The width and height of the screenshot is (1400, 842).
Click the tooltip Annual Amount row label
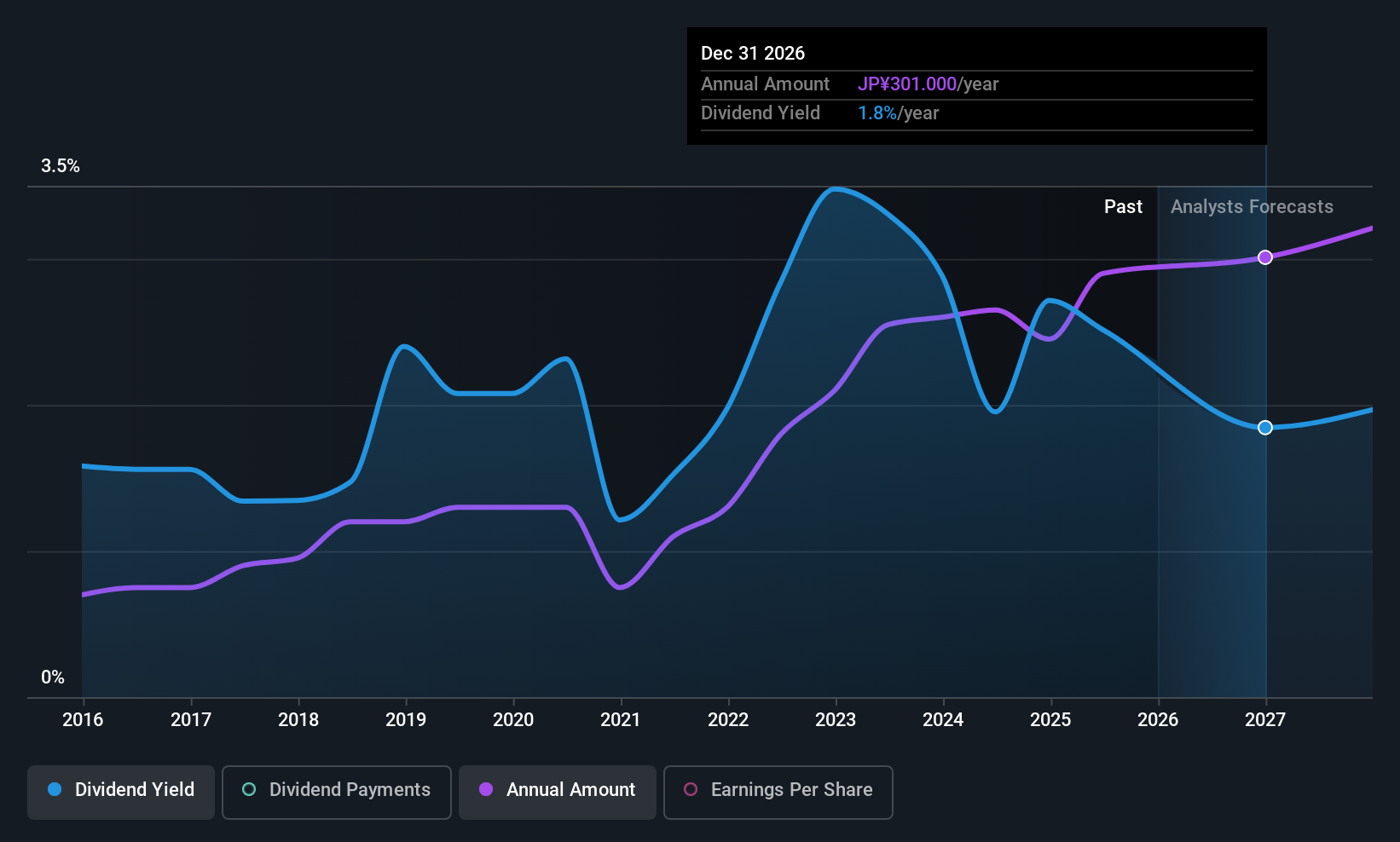click(765, 84)
